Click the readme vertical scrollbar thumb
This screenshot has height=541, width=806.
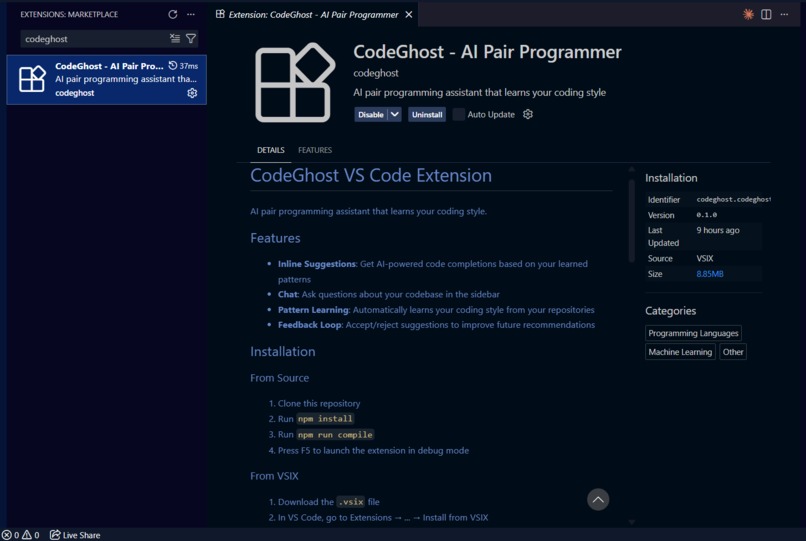(632, 221)
